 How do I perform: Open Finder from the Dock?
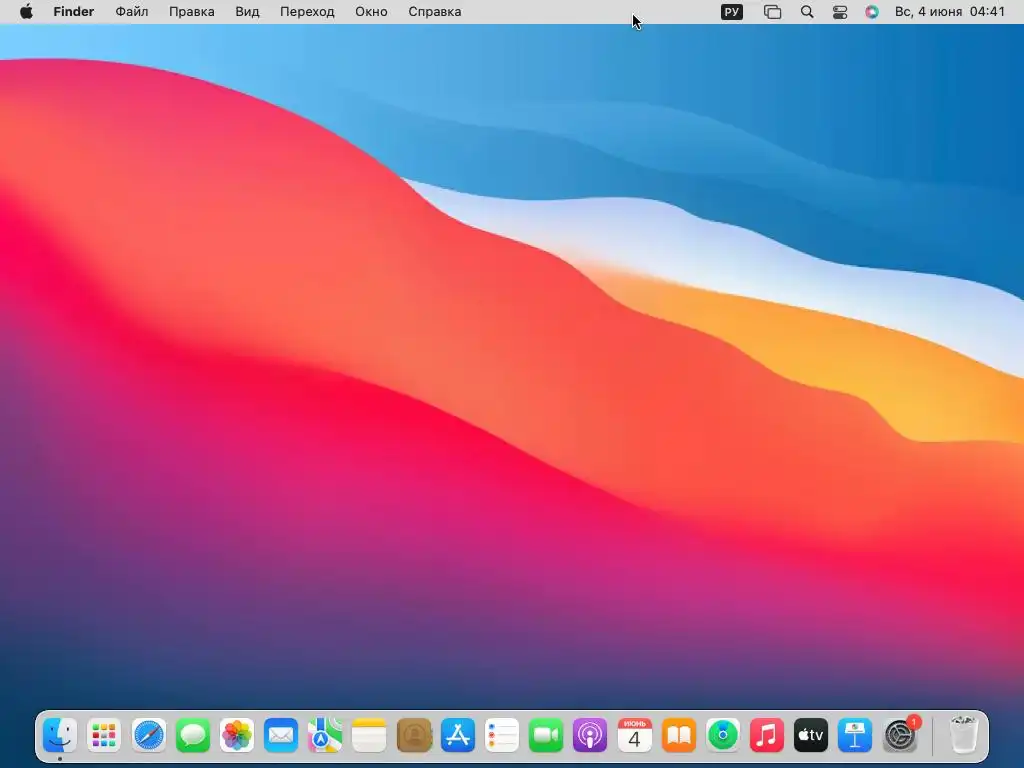point(59,735)
